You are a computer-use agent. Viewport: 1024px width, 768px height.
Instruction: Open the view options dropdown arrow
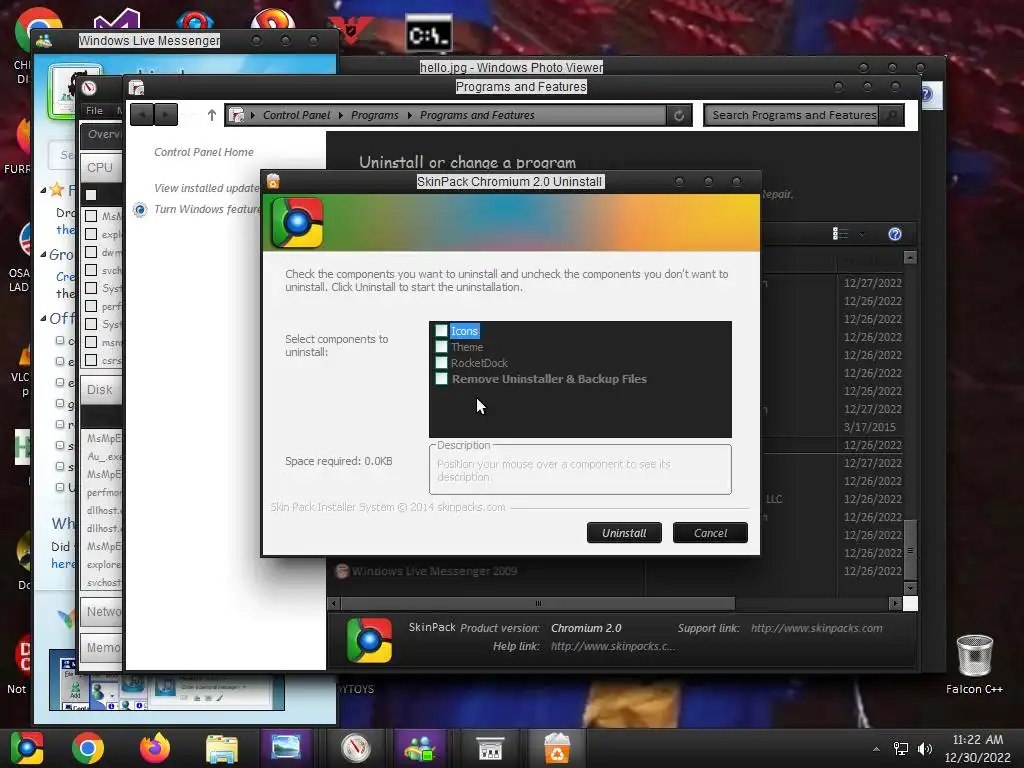862,234
